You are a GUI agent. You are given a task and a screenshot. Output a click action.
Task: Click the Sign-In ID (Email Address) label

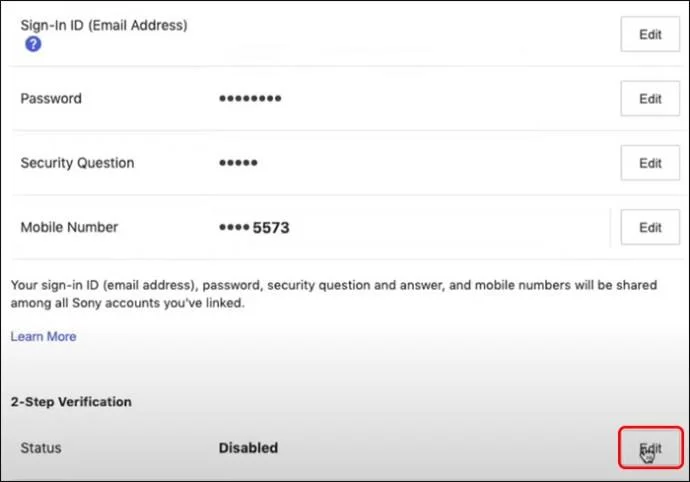[104, 25]
